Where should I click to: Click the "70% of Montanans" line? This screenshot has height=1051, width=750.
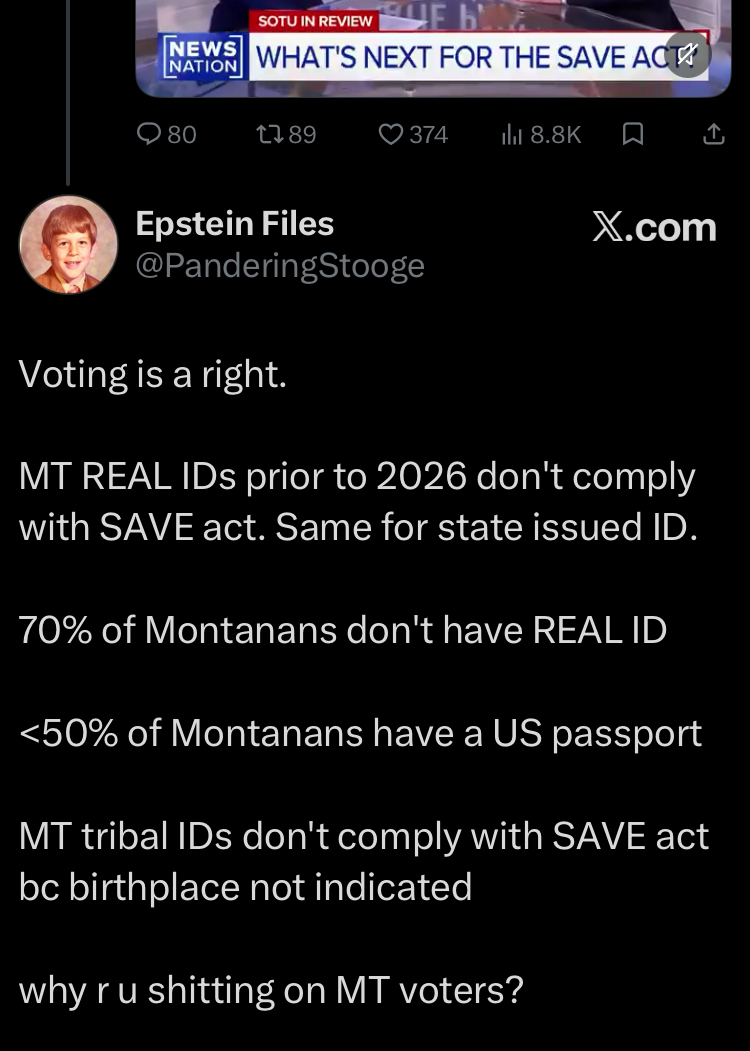(342, 630)
